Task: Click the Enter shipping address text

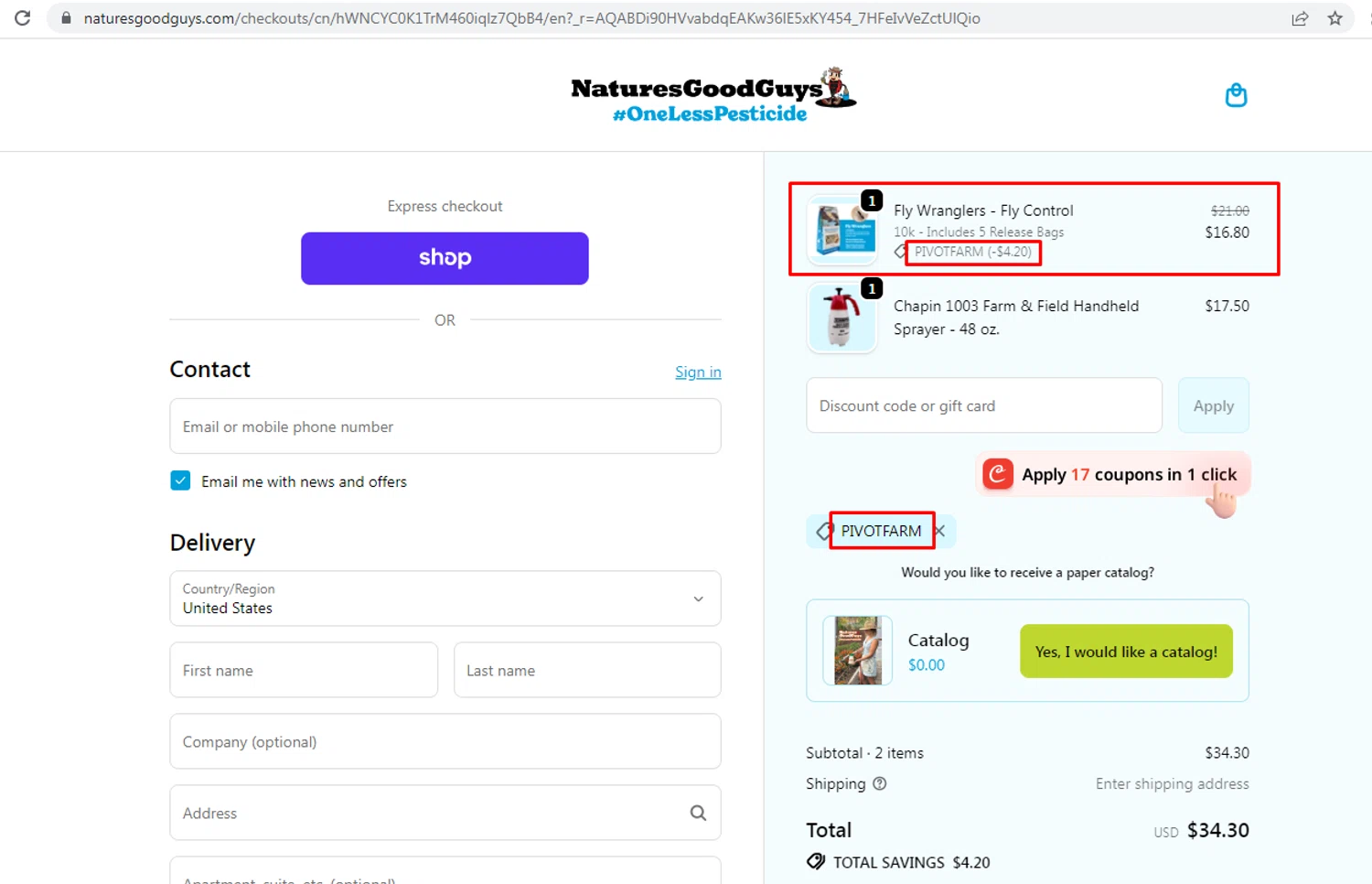Action: click(x=1172, y=783)
